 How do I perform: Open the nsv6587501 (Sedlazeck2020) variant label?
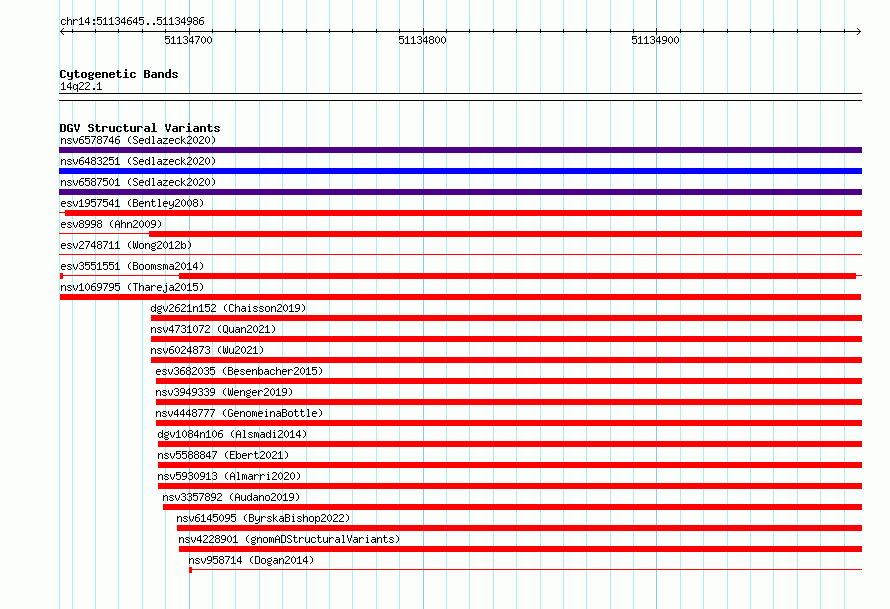pos(138,182)
